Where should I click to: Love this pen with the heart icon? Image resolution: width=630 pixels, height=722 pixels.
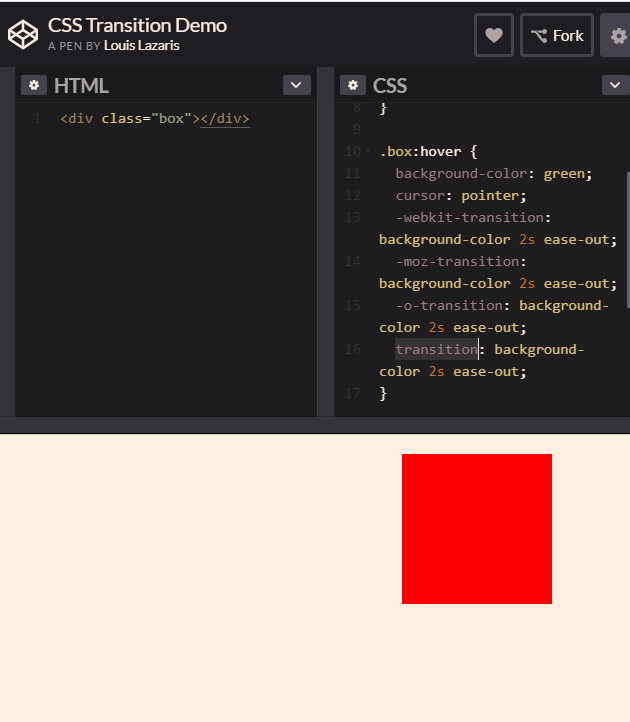tap(493, 35)
